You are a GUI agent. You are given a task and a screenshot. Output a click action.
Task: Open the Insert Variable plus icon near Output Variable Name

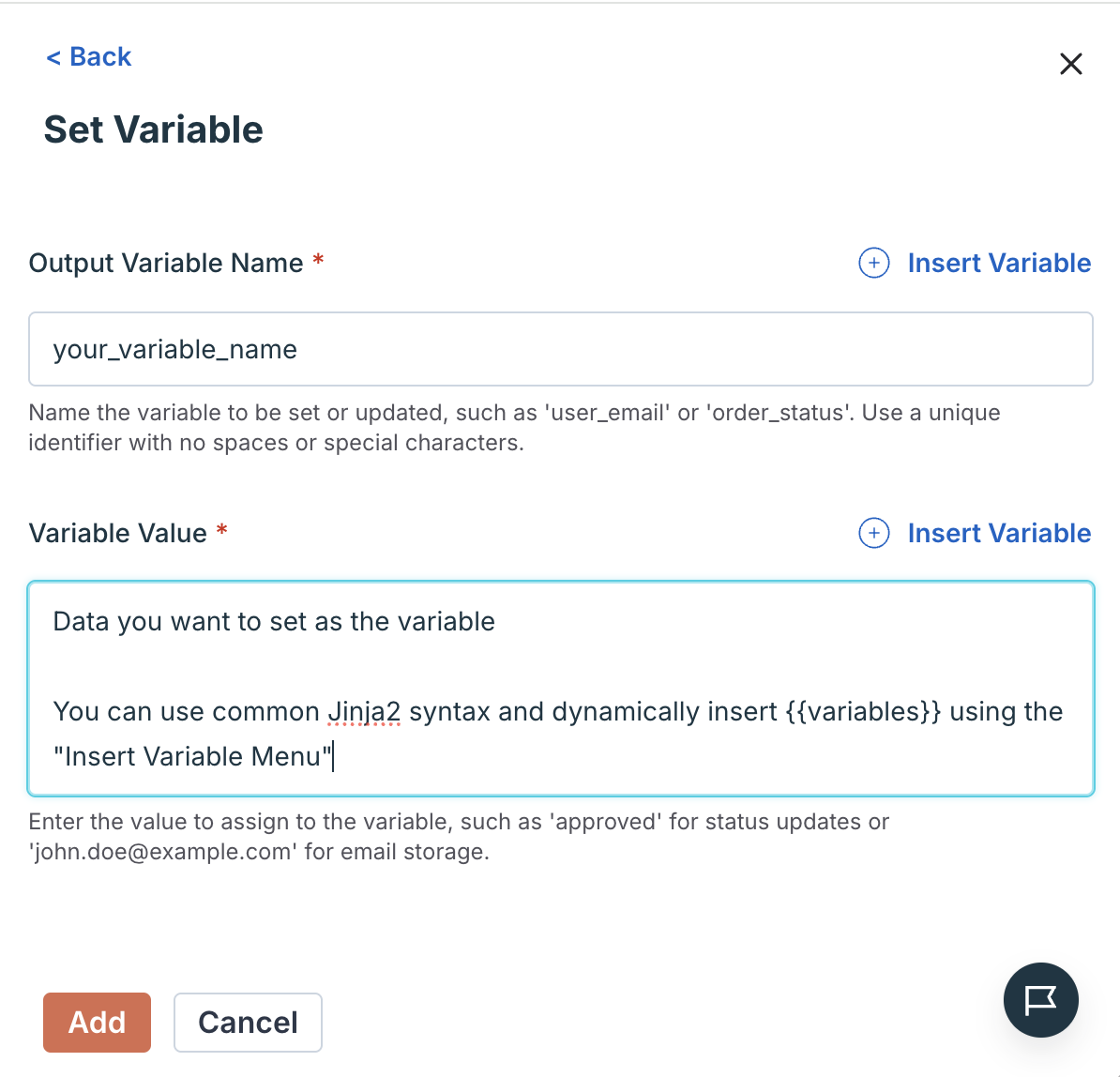click(873, 264)
